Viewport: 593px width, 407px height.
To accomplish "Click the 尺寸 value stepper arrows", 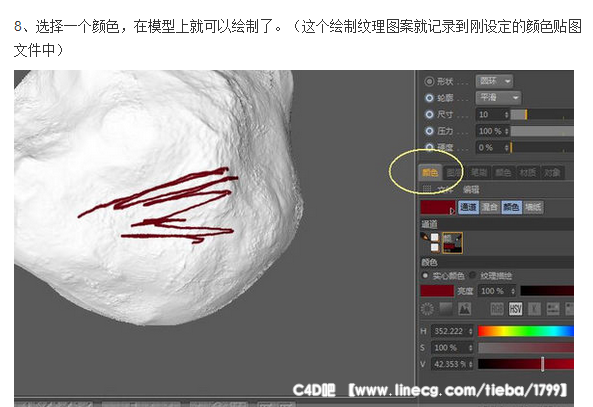I will 506,115.
